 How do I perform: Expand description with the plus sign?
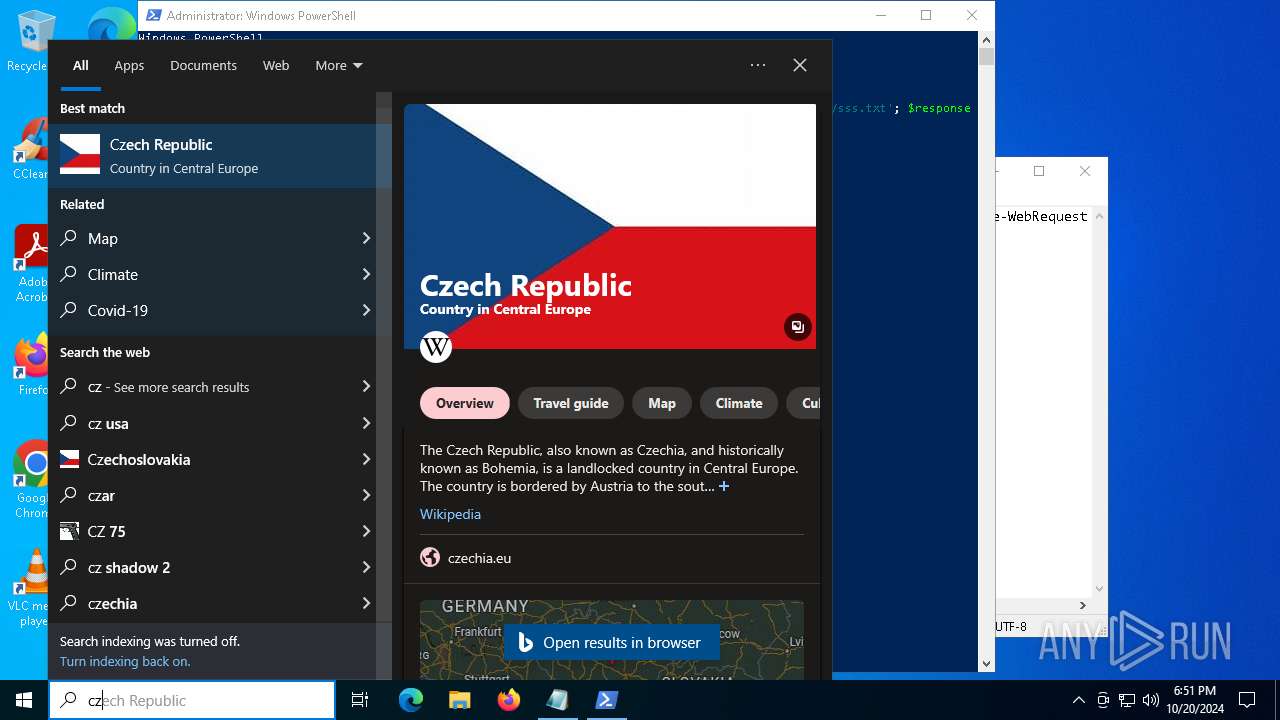(724, 486)
